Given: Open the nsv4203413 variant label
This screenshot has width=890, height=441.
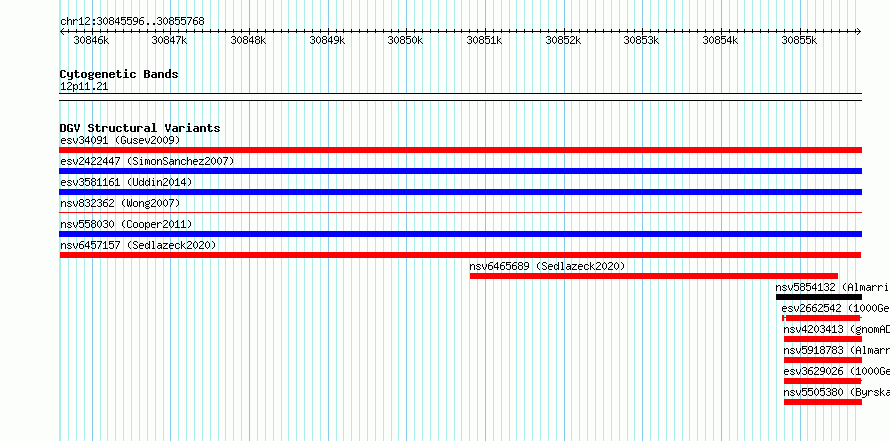Looking at the screenshot, I should click(x=837, y=329).
